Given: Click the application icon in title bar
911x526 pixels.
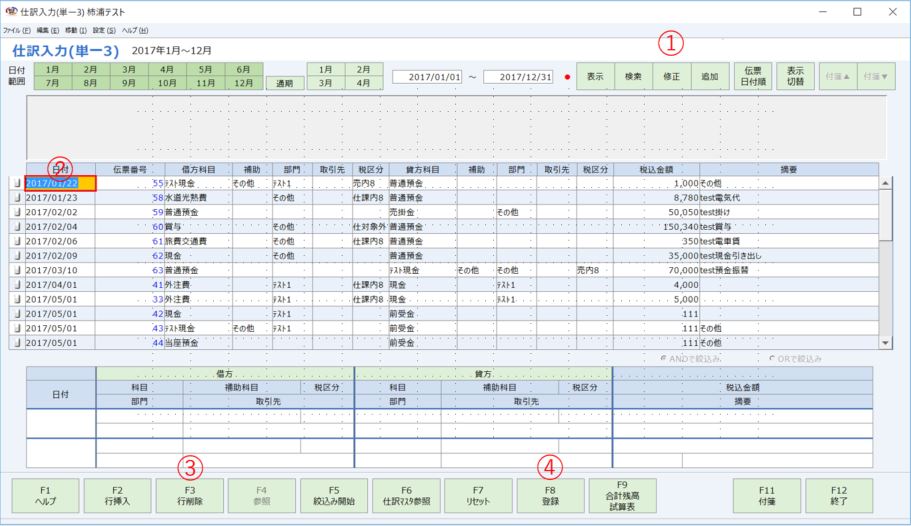Looking at the screenshot, I should (11, 11).
